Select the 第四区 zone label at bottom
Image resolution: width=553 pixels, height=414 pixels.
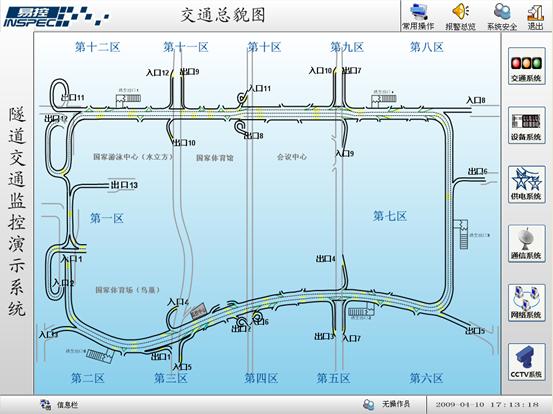pos(261,378)
